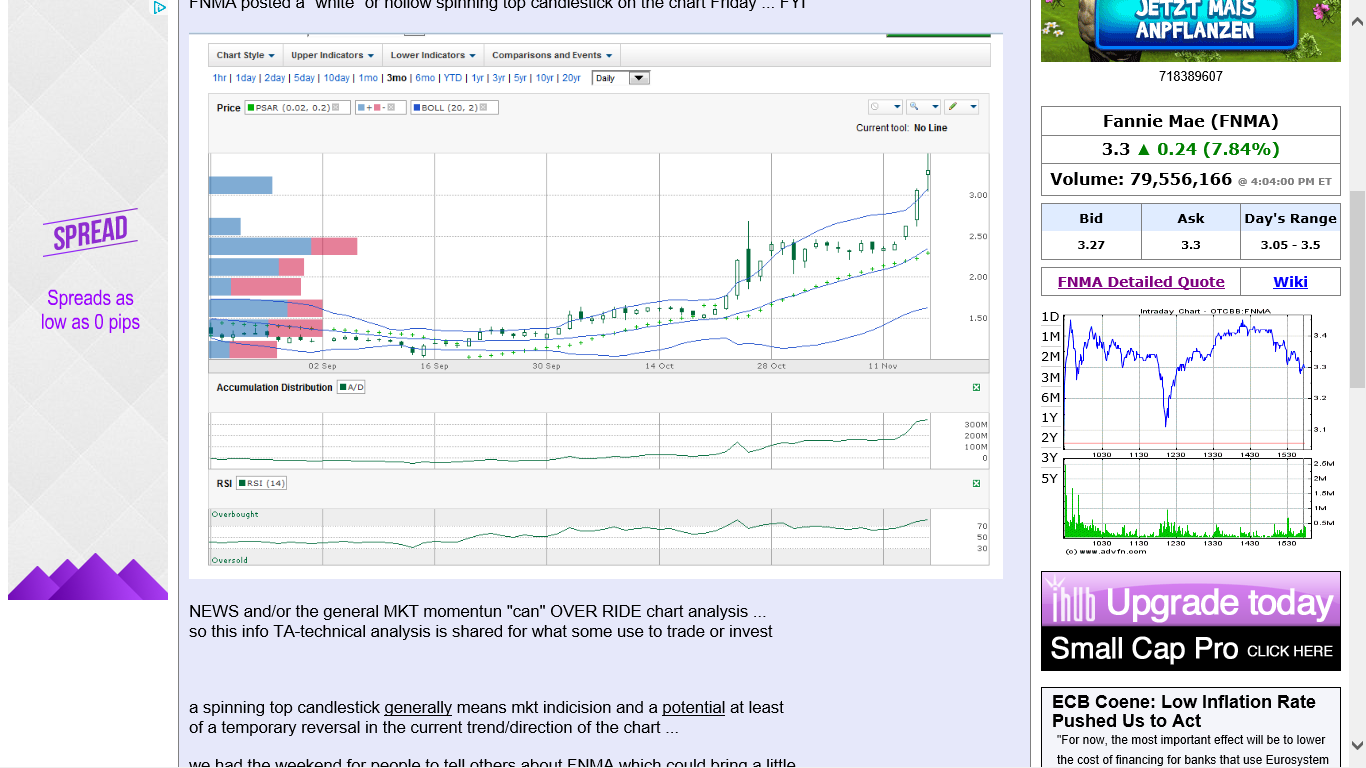1366x768 pixels.
Task: Click the scrollbar down arrow
Action: [1357, 745]
